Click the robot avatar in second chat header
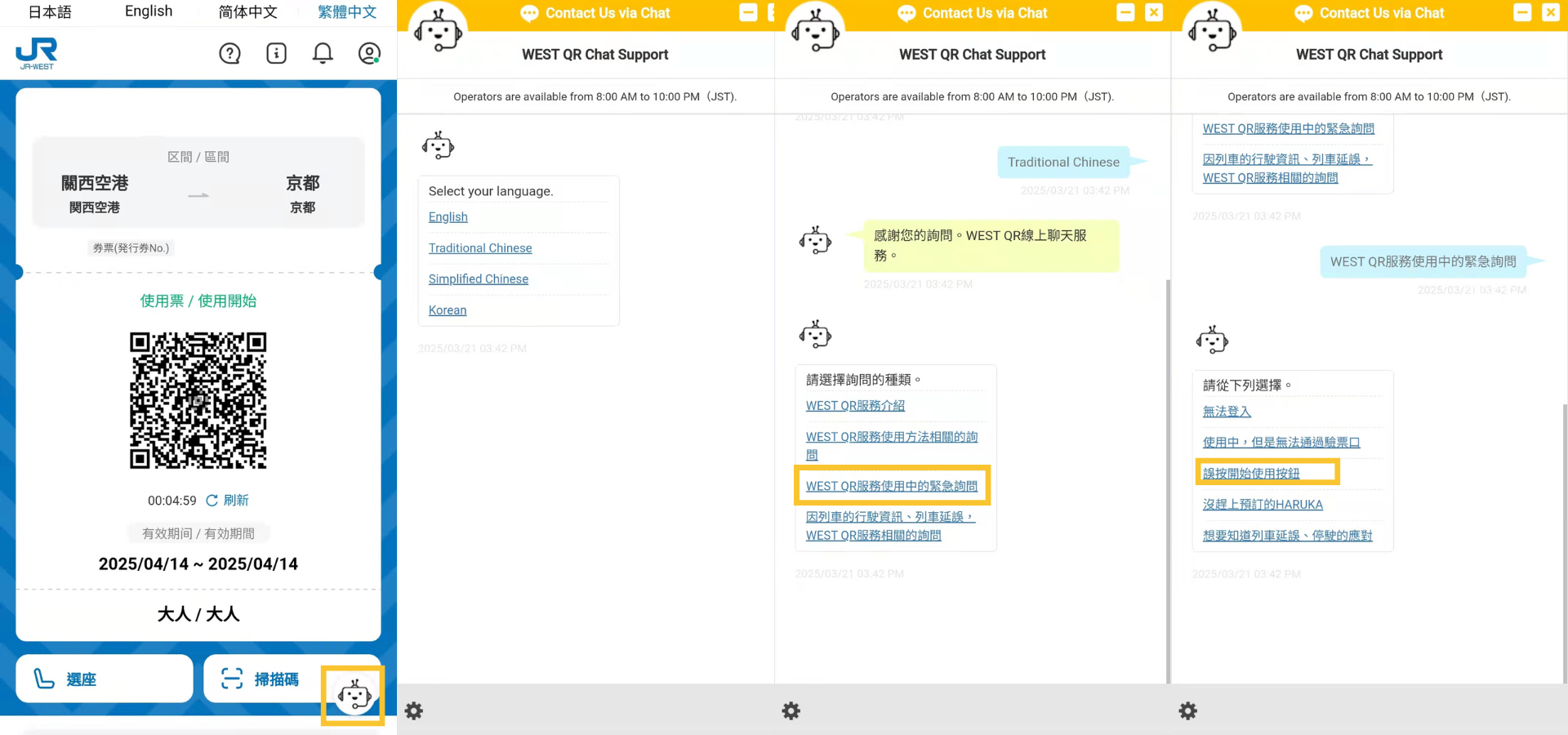The image size is (1568, 735). (816, 31)
